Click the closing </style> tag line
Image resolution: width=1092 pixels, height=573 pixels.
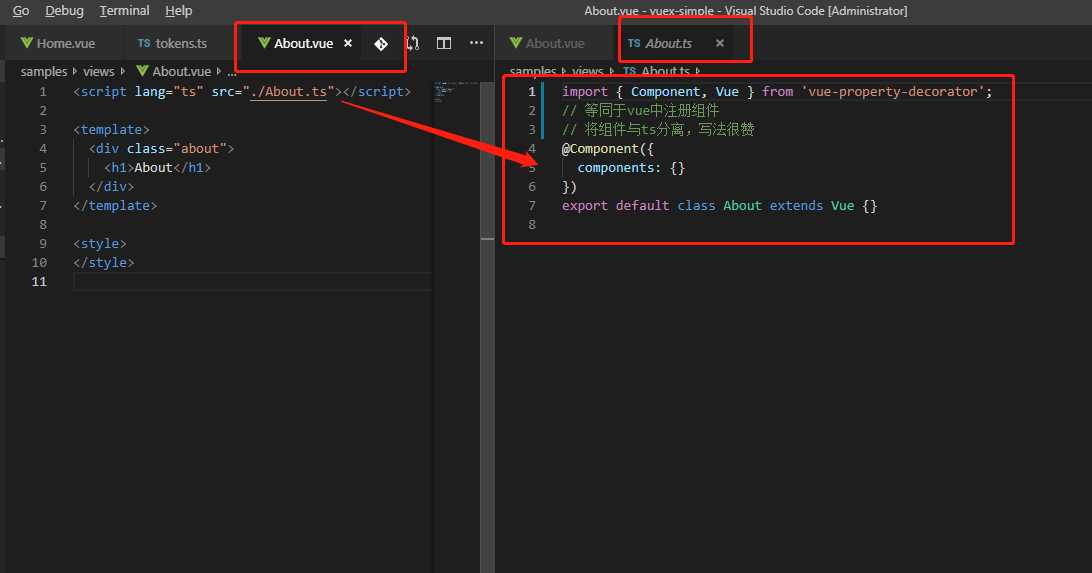pos(104,262)
